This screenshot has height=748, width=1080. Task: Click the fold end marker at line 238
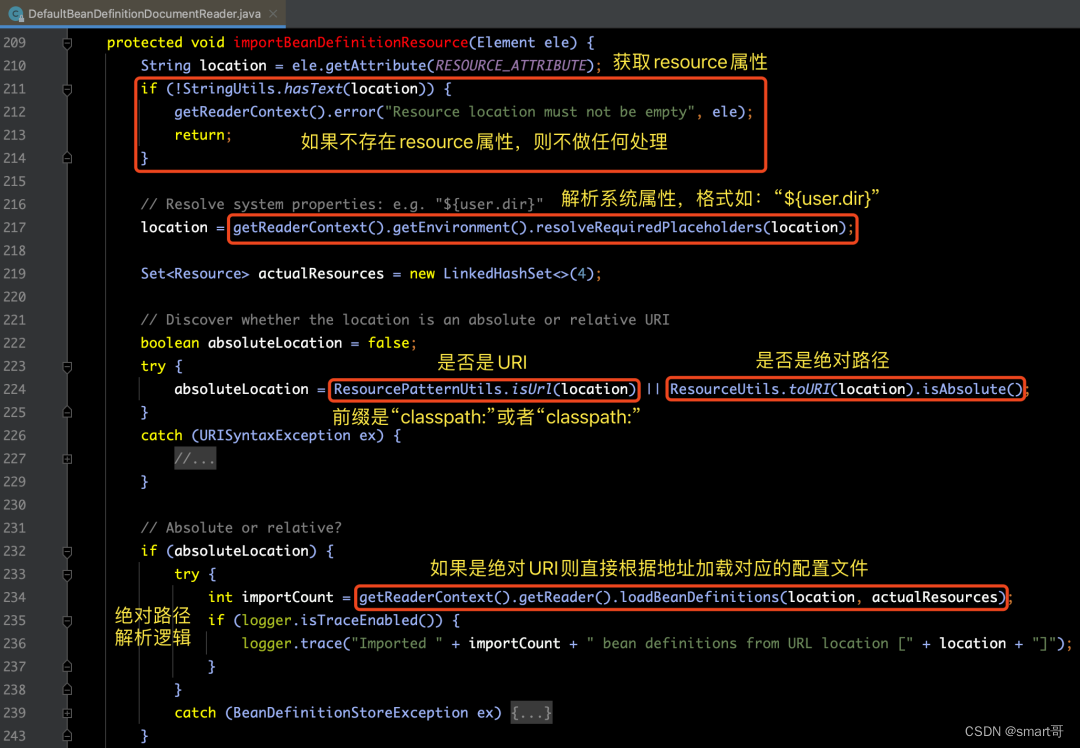(x=68, y=690)
